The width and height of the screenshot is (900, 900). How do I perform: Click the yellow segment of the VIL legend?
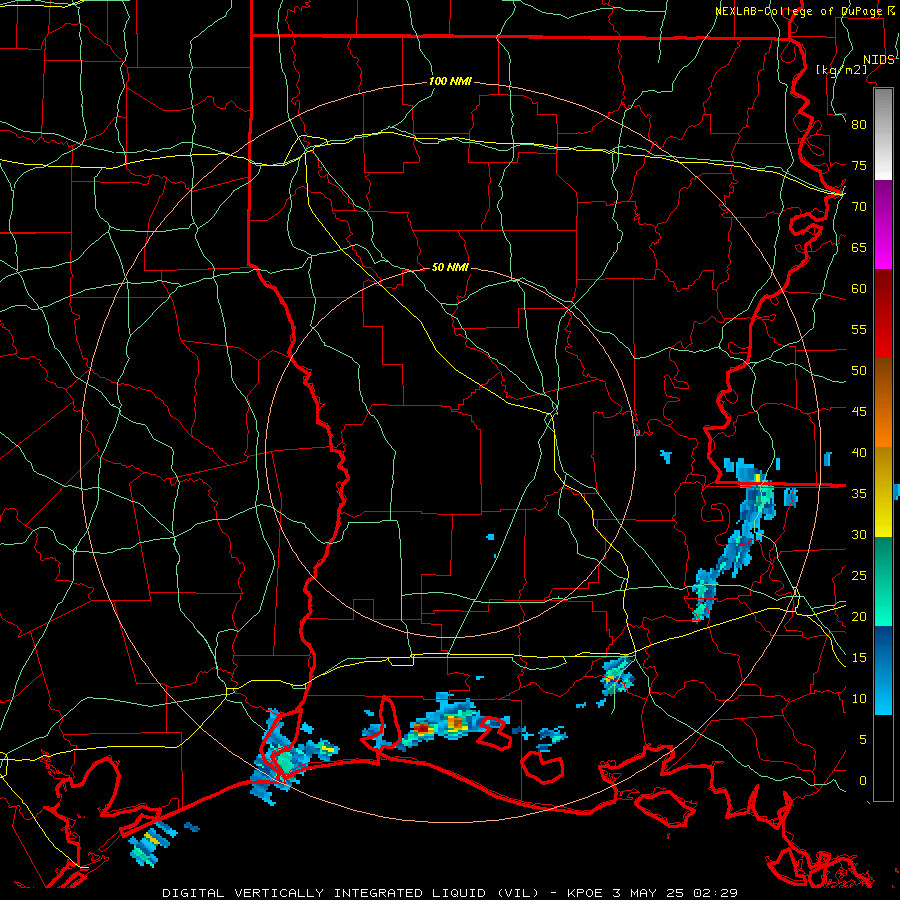point(883,492)
